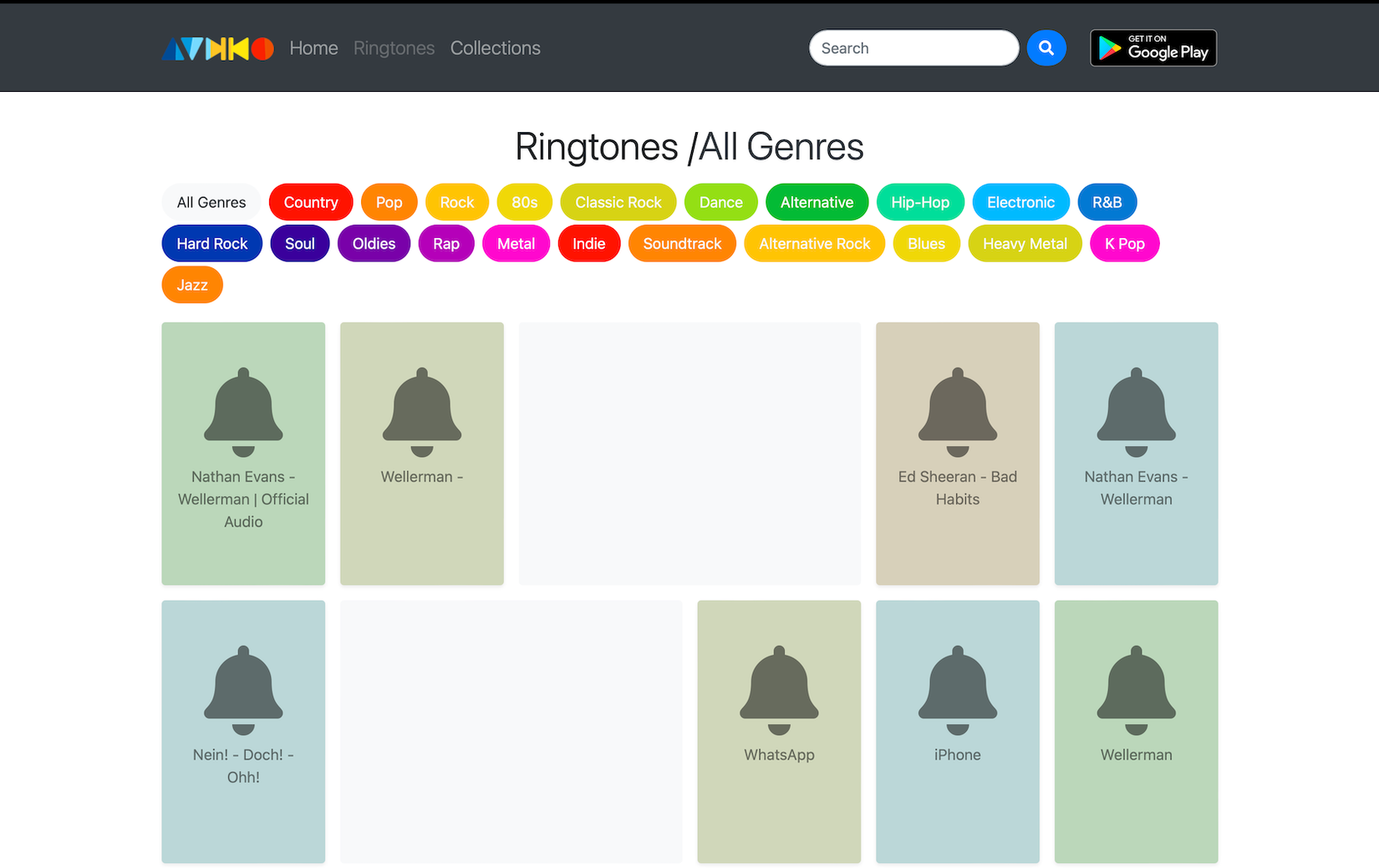The width and height of the screenshot is (1379, 868).
Task: Open the Home page from navigation
Action: click(x=313, y=48)
